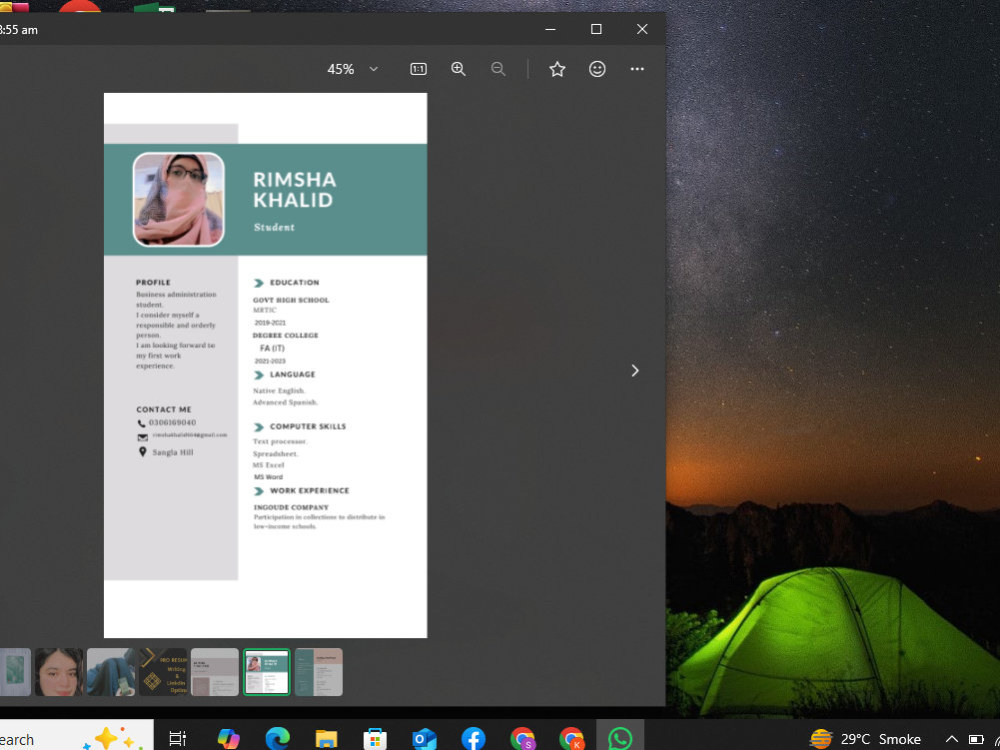Open Outlook from the taskbar

tap(424, 739)
